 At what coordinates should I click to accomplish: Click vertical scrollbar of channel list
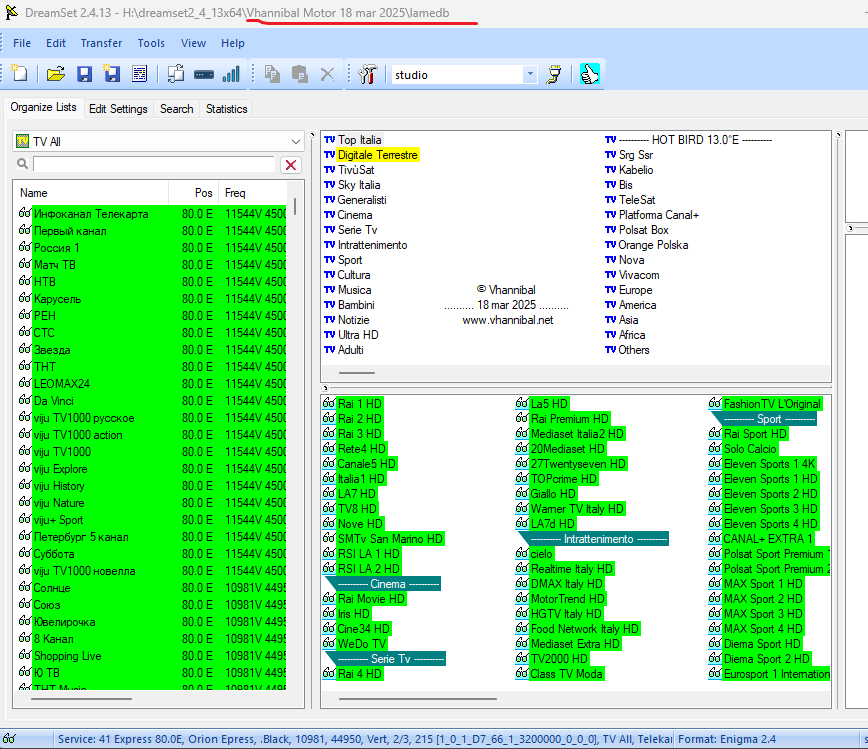[x=295, y=206]
